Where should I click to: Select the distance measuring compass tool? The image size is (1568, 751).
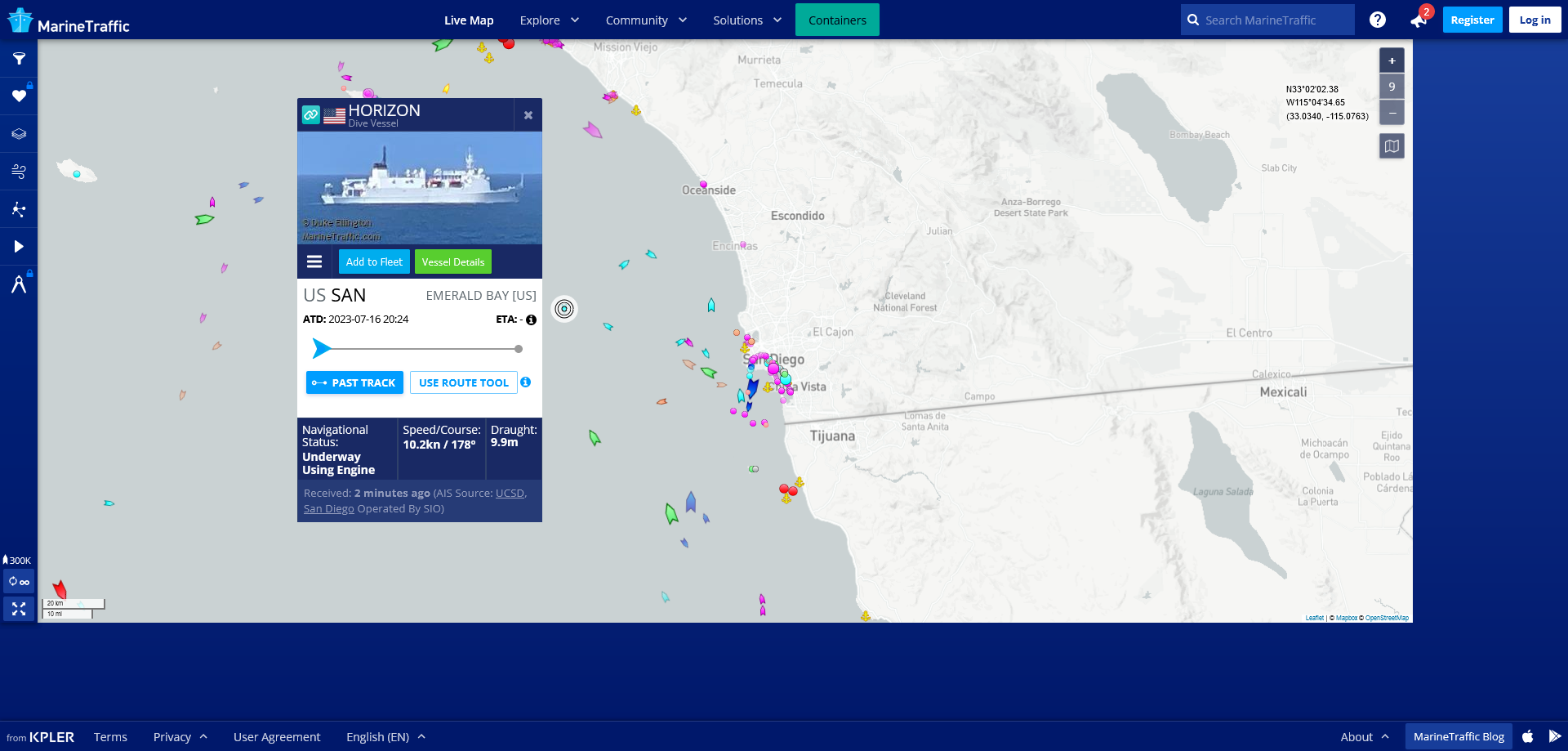coord(19,284)
